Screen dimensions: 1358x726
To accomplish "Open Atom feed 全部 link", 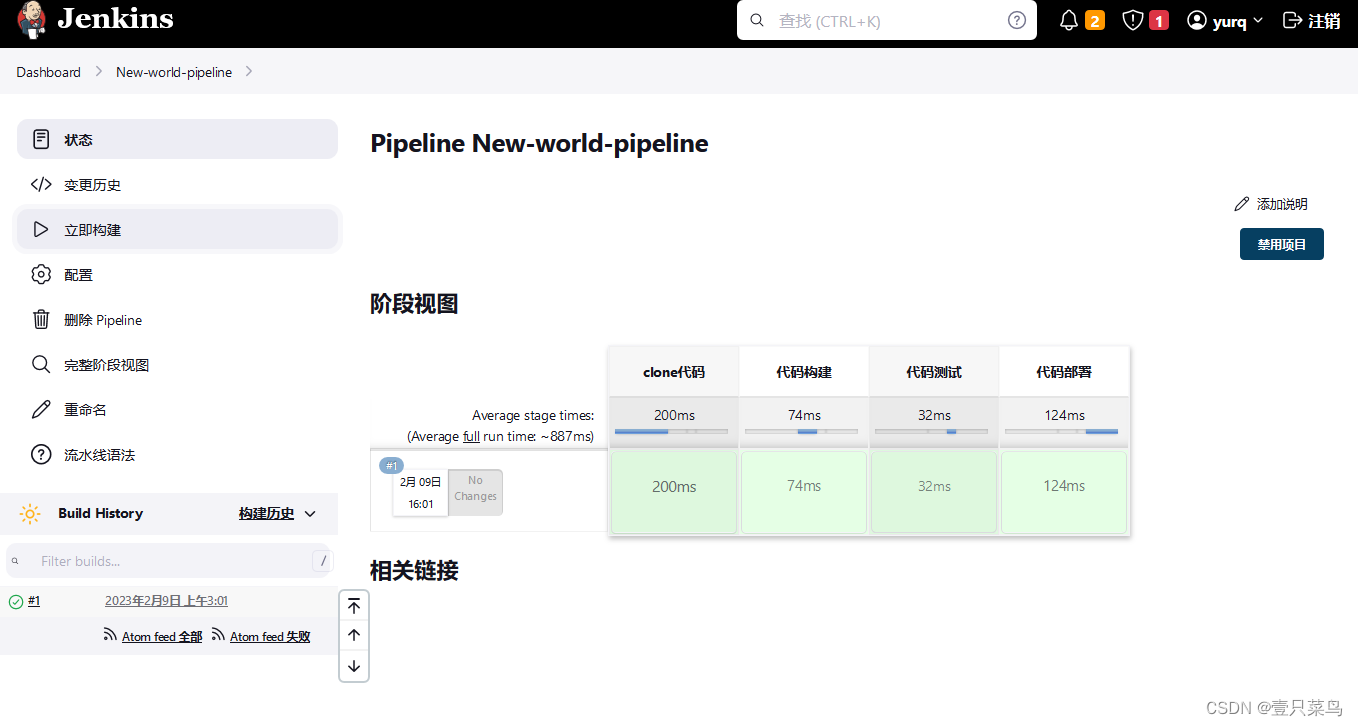I will (x=162, y=637).
